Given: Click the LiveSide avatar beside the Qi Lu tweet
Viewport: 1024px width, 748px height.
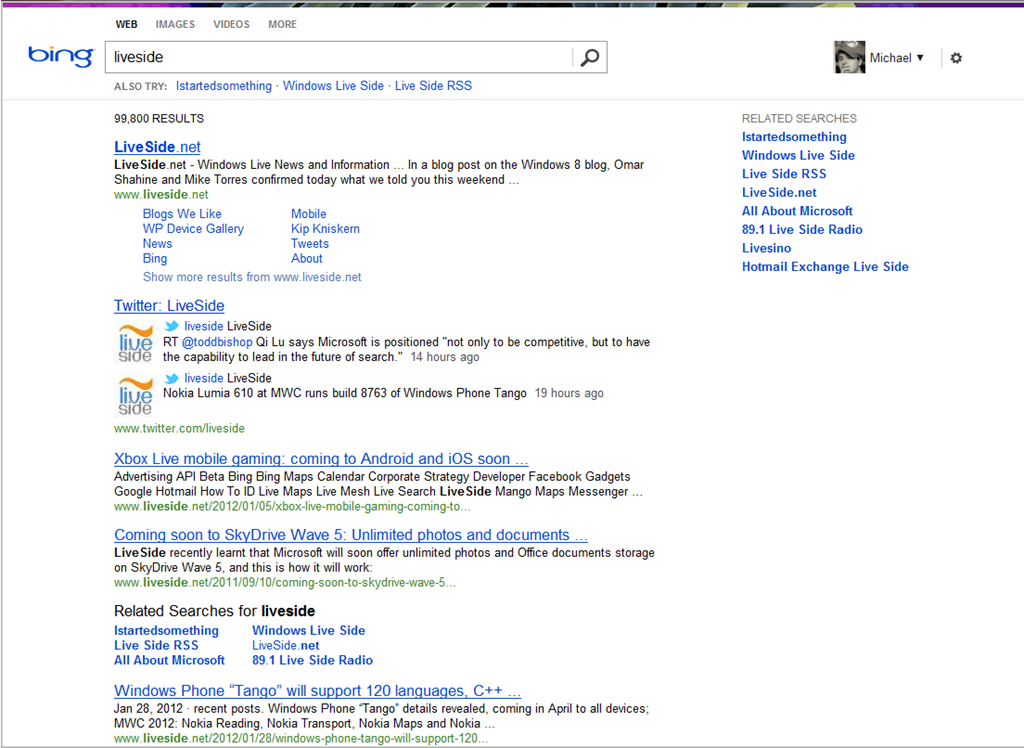Looking at the screenshot, I should 135,342.
